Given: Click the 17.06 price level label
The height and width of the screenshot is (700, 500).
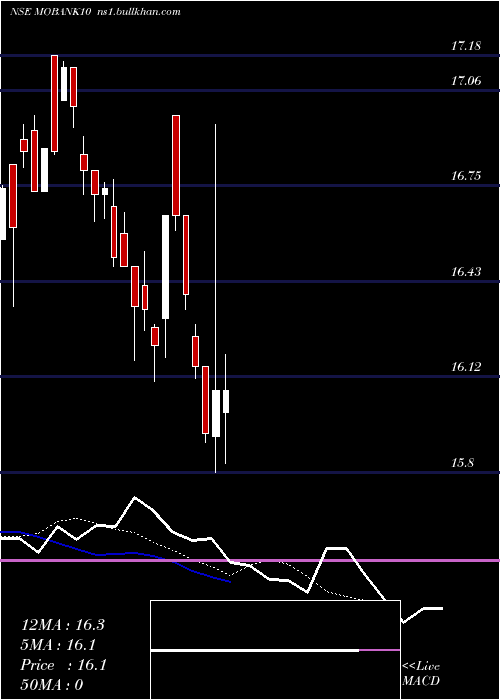Looking at the screenshot, I should click(x=466, y=81).
